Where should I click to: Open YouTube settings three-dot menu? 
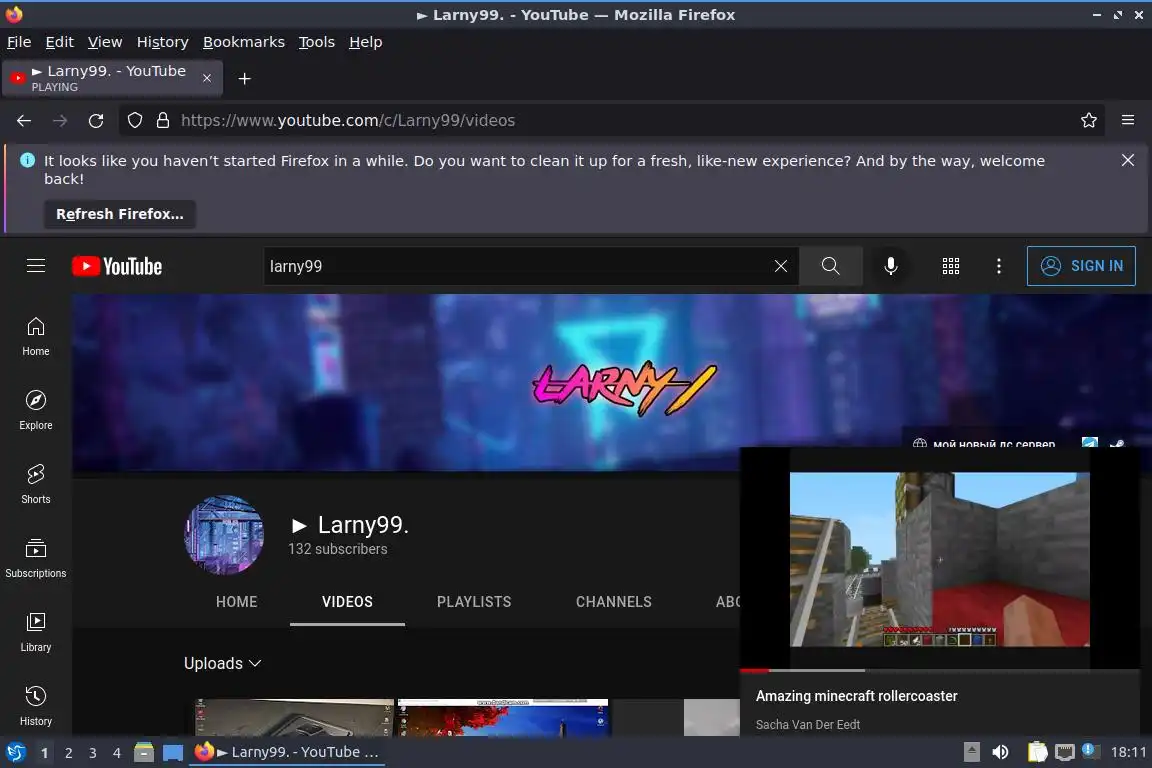(998, 266)
